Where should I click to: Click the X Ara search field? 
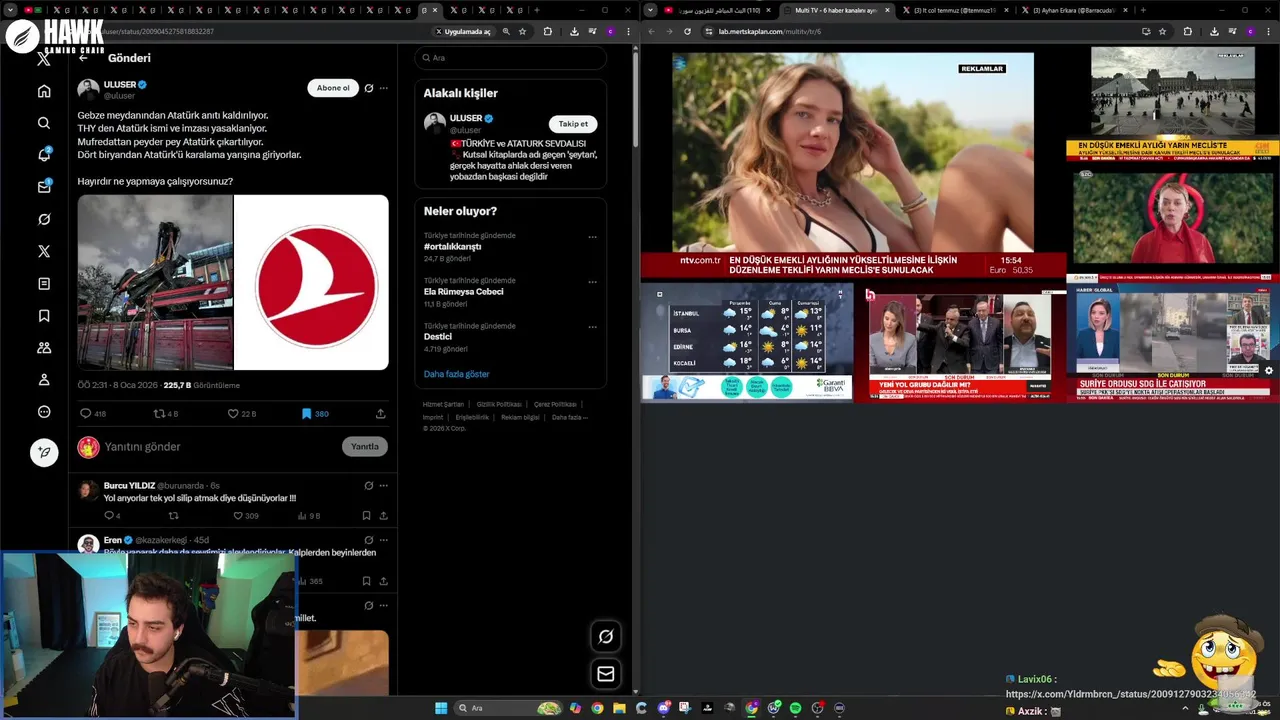click(510, 58)
